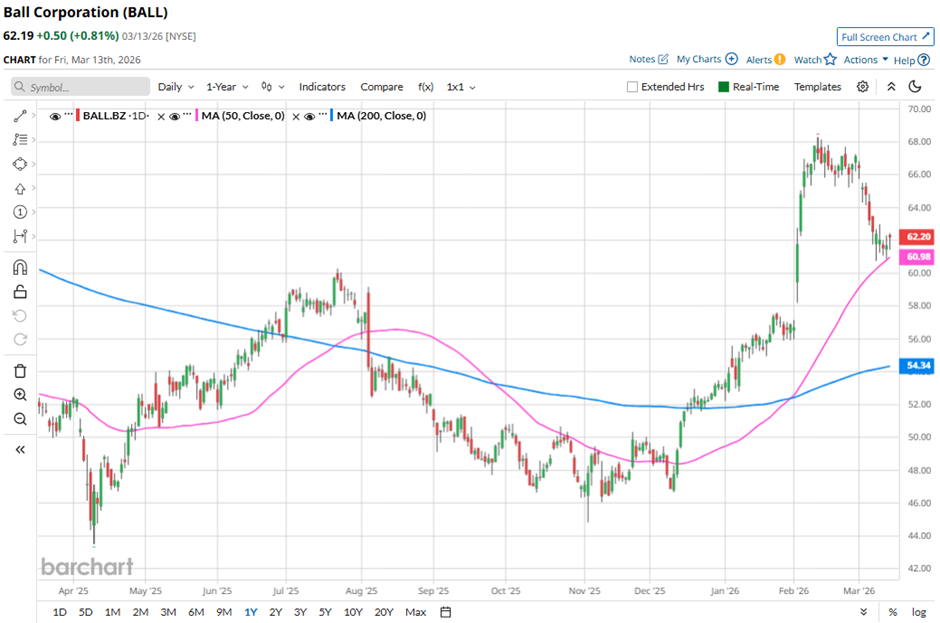Select the trend line drawing tool

19,117
